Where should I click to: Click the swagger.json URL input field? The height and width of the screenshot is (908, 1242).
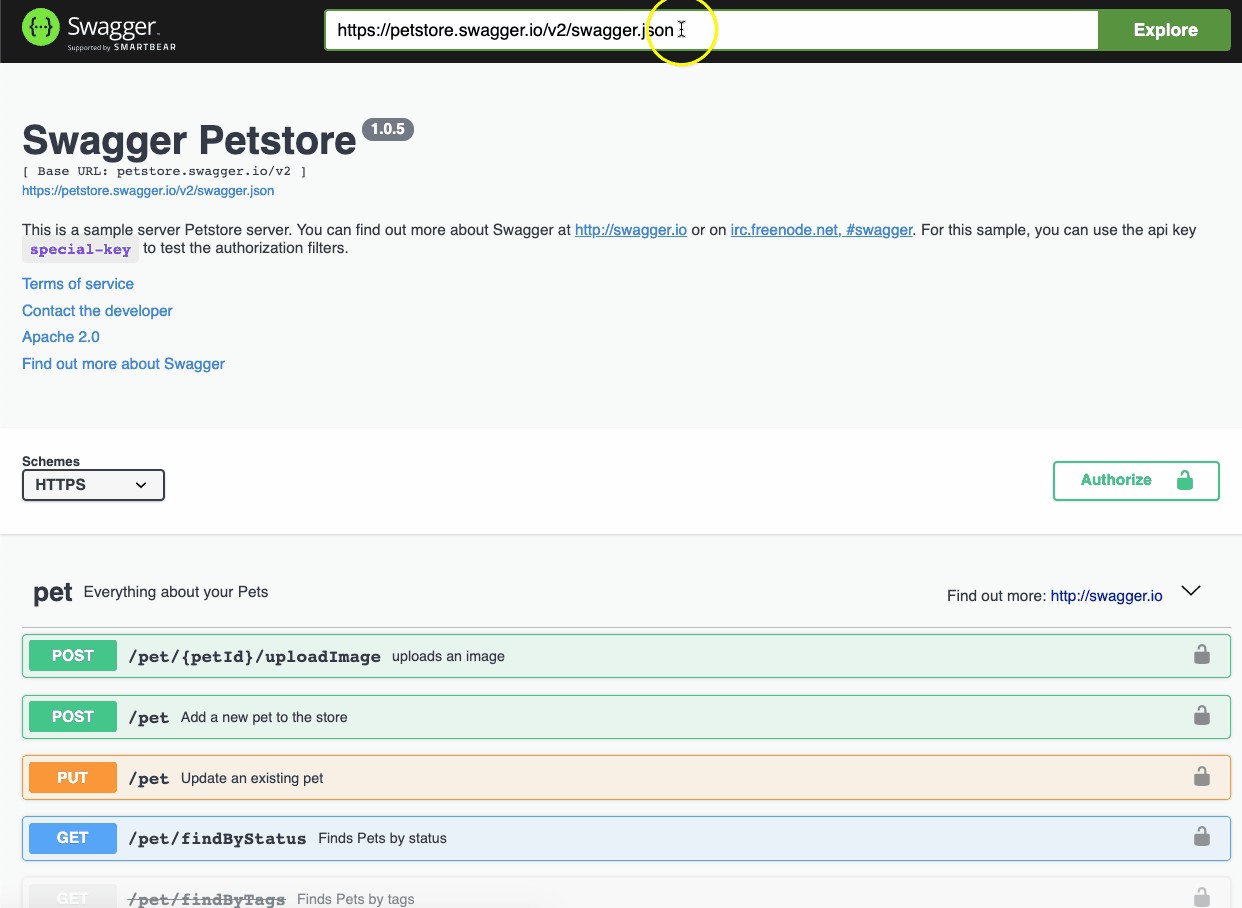point(710,30)
